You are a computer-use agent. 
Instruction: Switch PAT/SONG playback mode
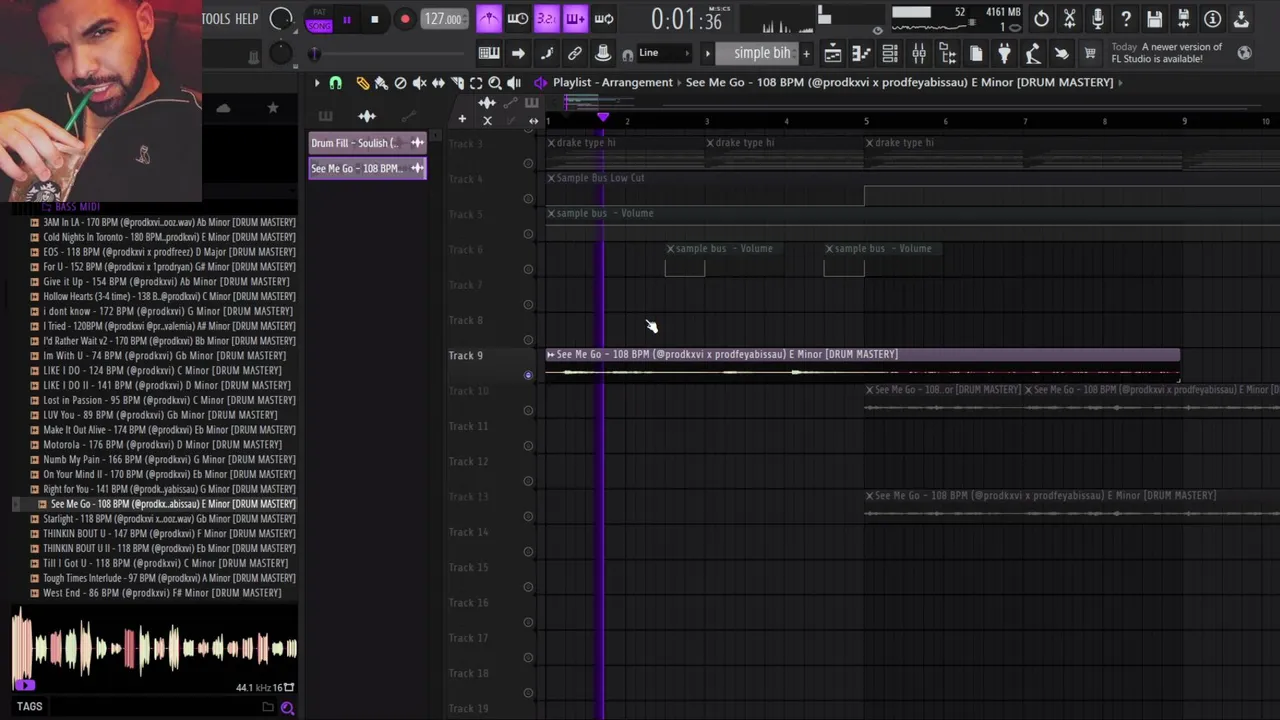pos(319,19)
